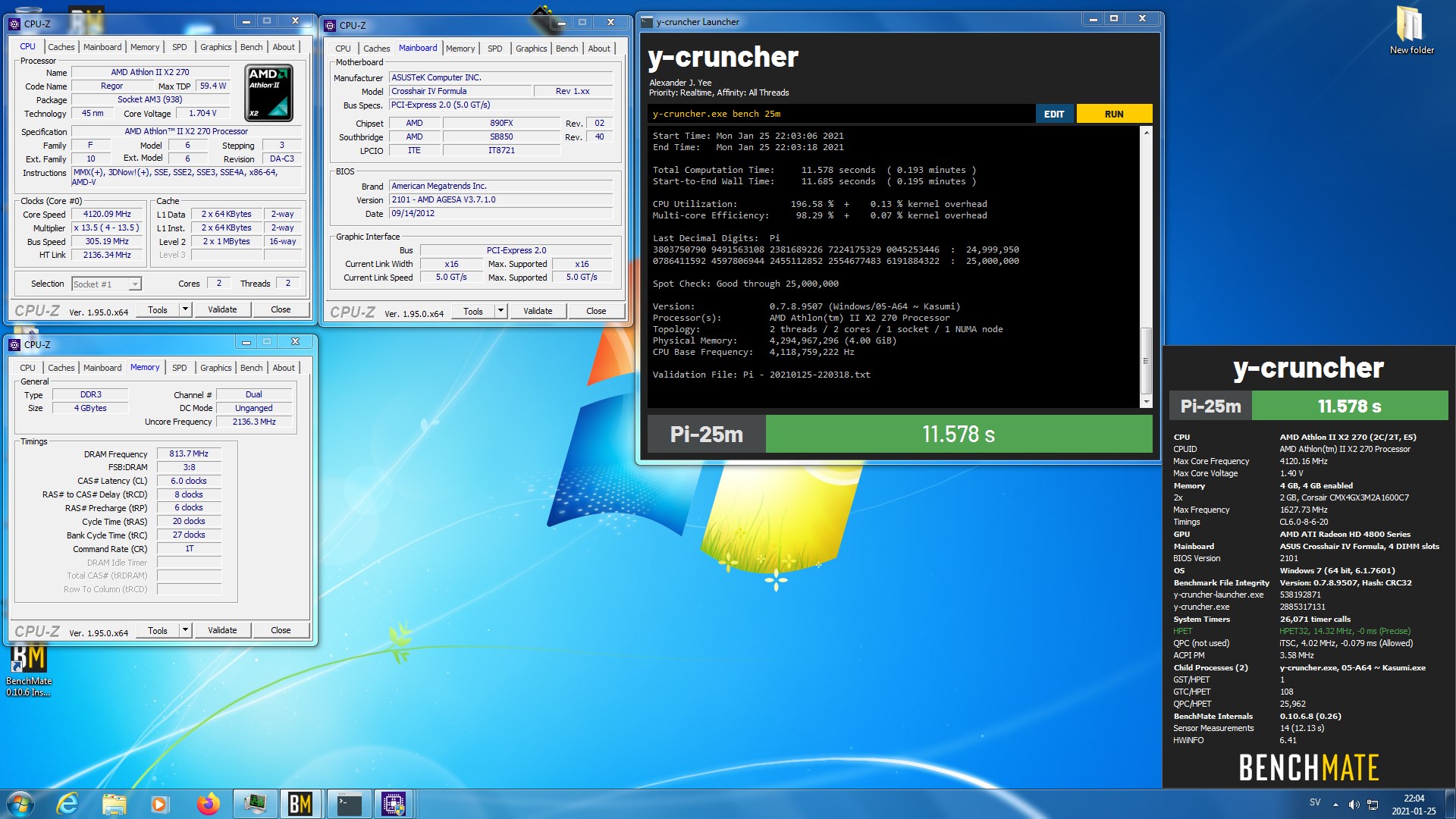This screenshot has height=819, width=1456.
Task: Click the y-cruncher command line field 'bench 25m'
Action: click(x=840, y=114)
